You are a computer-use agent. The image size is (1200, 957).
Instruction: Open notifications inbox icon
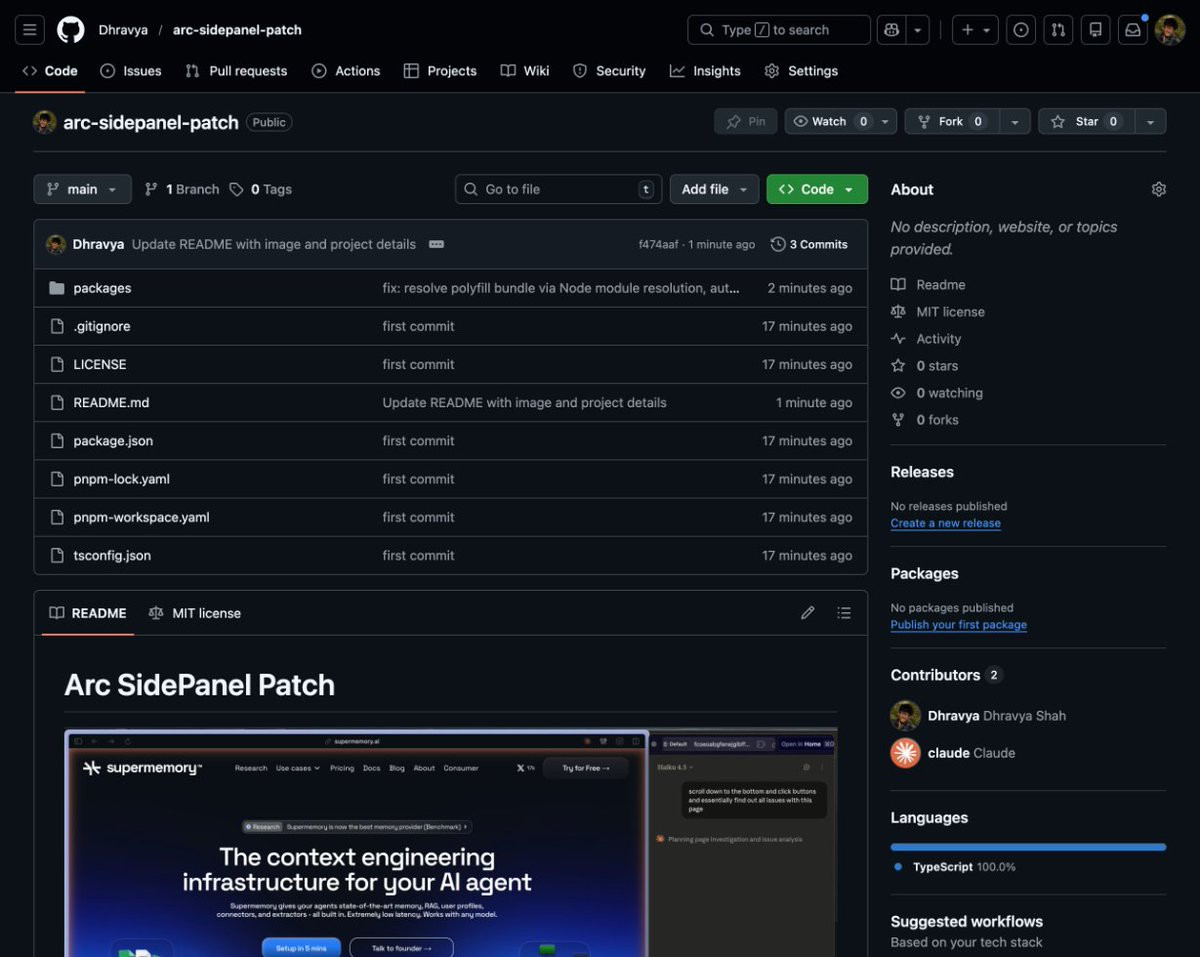(1133, 30)
